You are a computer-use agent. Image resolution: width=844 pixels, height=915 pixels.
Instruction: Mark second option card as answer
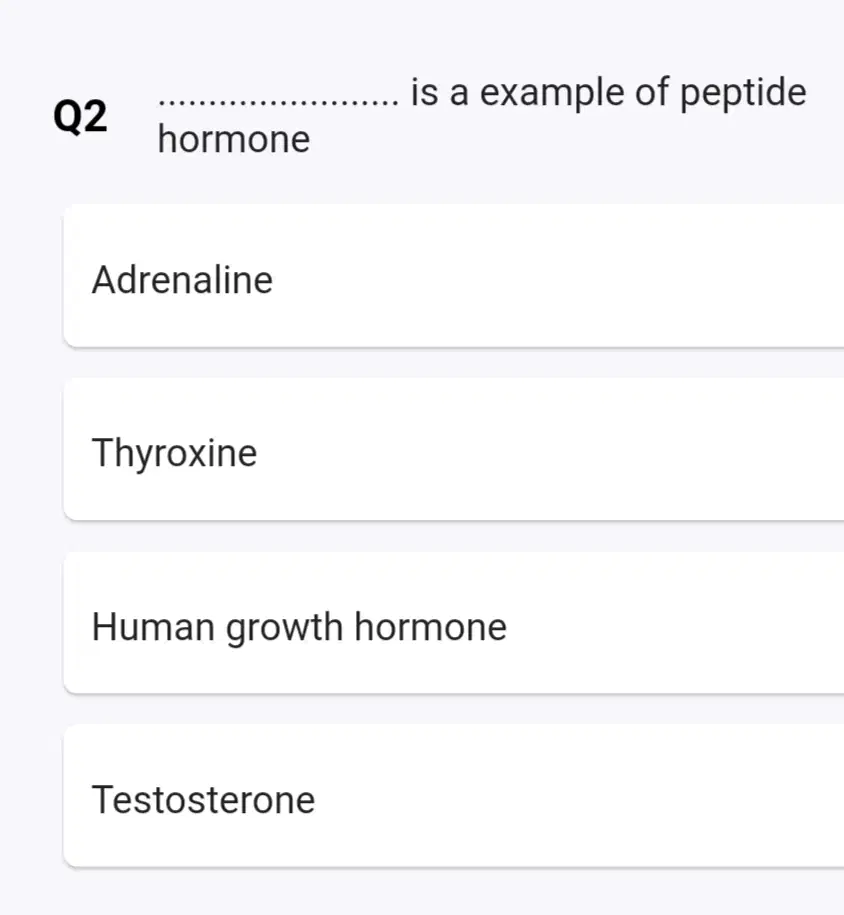click(x=454, y=449)
